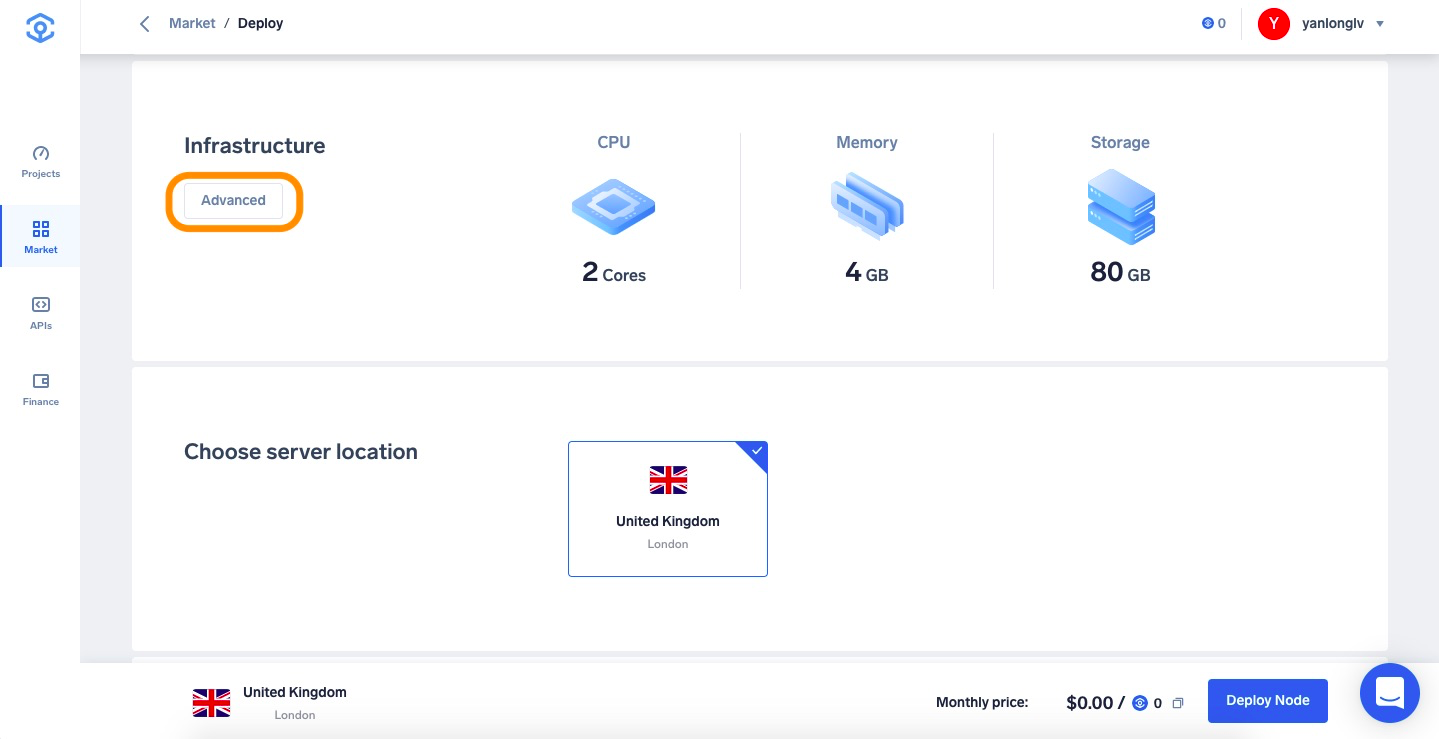Viewport: 1439px width, 739px height.
Task: Click the Advanced infrastructure button
Action: pos(233,200)
